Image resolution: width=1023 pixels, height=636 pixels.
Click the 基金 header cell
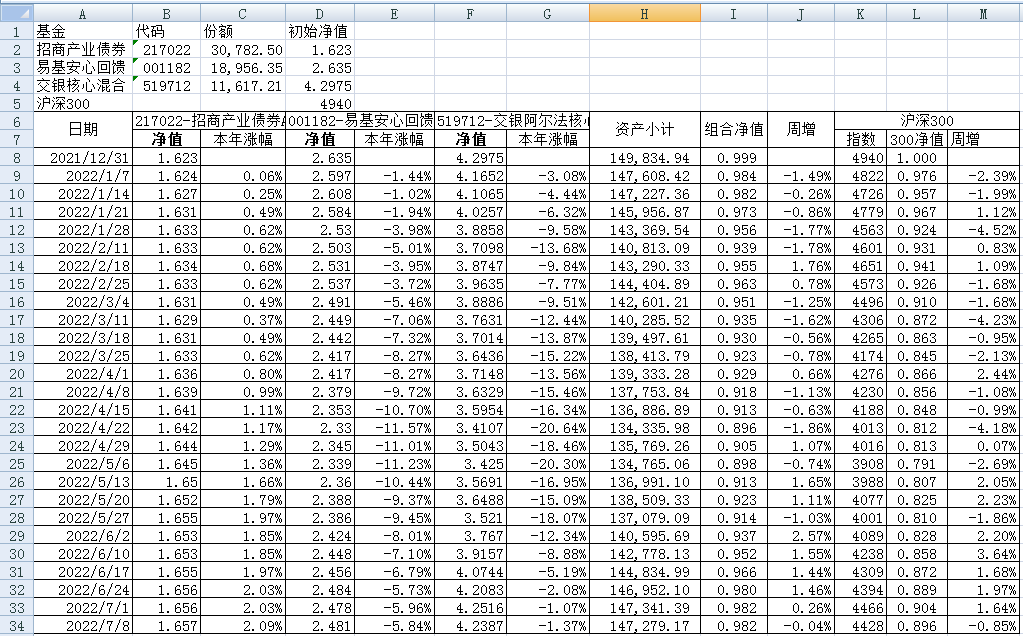coord(83,31)
